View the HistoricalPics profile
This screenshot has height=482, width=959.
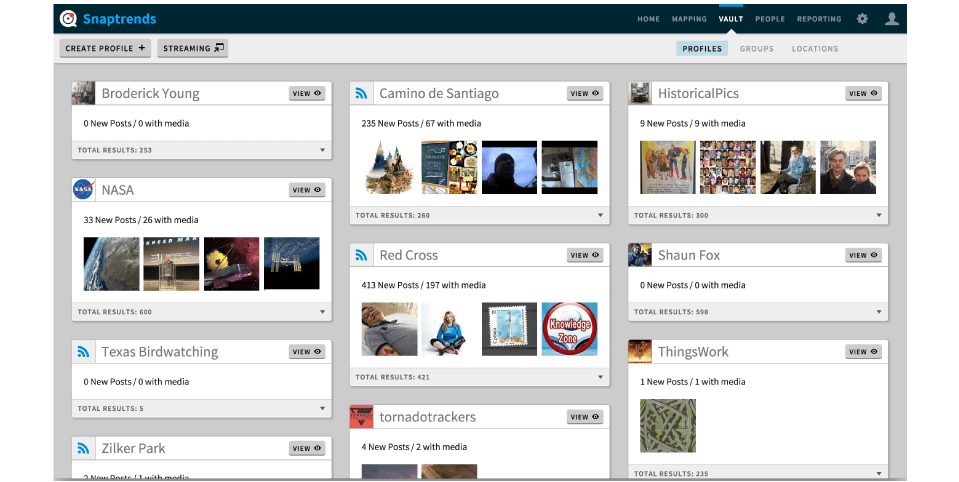[864, 94]
